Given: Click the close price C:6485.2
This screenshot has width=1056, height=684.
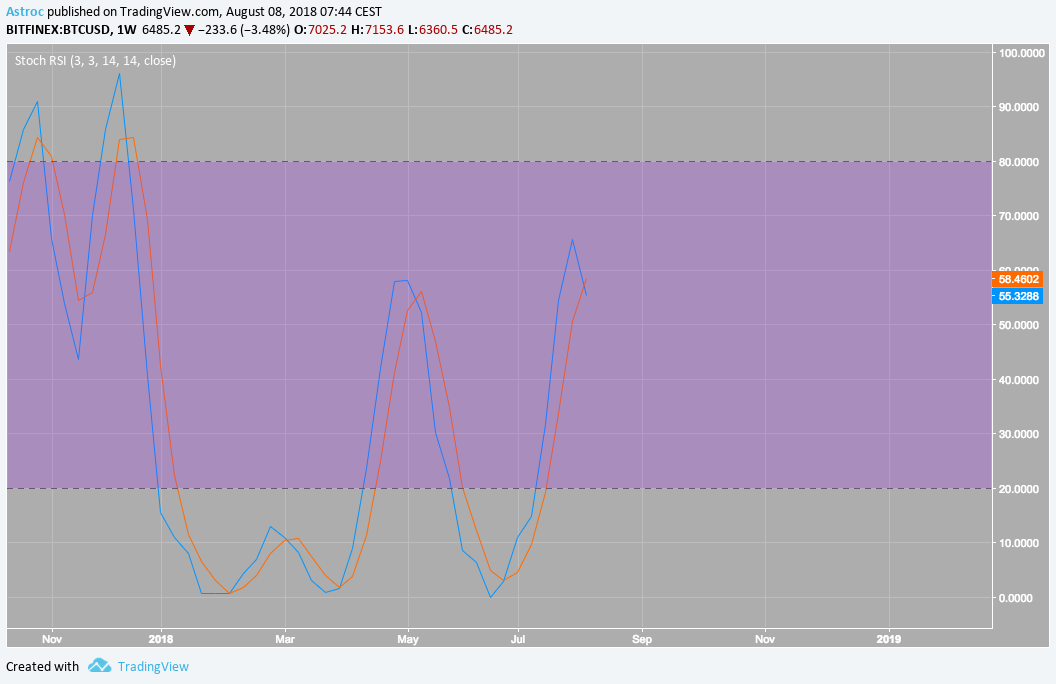Looking at the screenshot, I should coord(488,30).
